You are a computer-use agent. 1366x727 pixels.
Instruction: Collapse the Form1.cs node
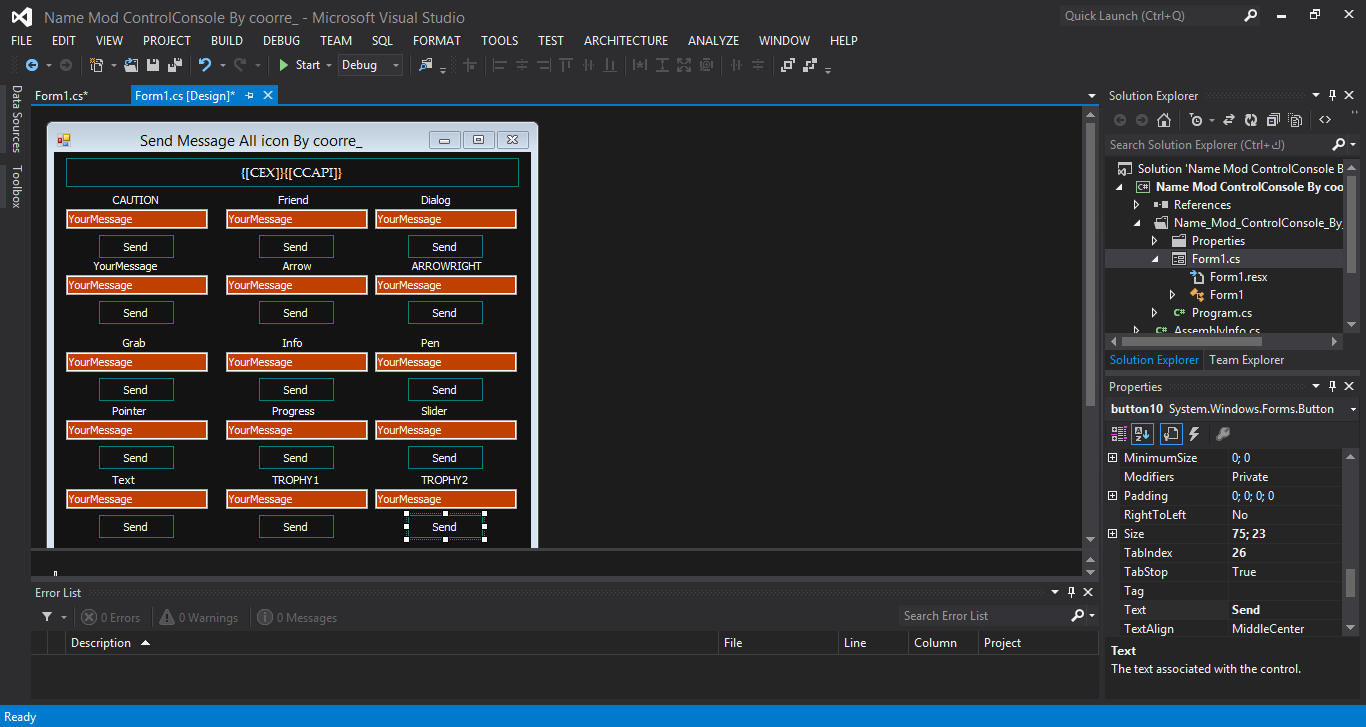(x=1155, y=259)
